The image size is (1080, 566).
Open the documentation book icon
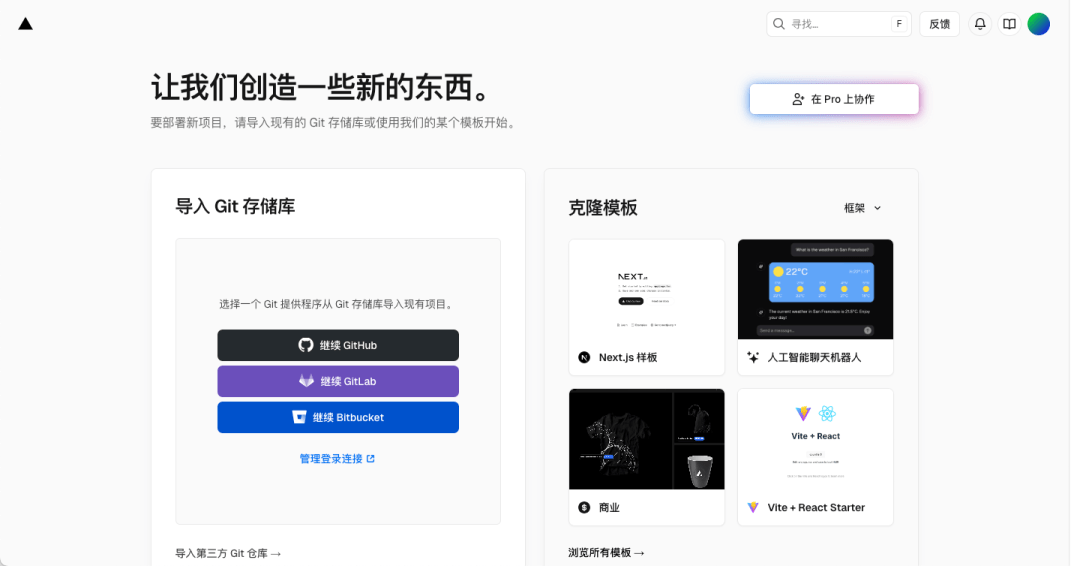pos(1009,24)
